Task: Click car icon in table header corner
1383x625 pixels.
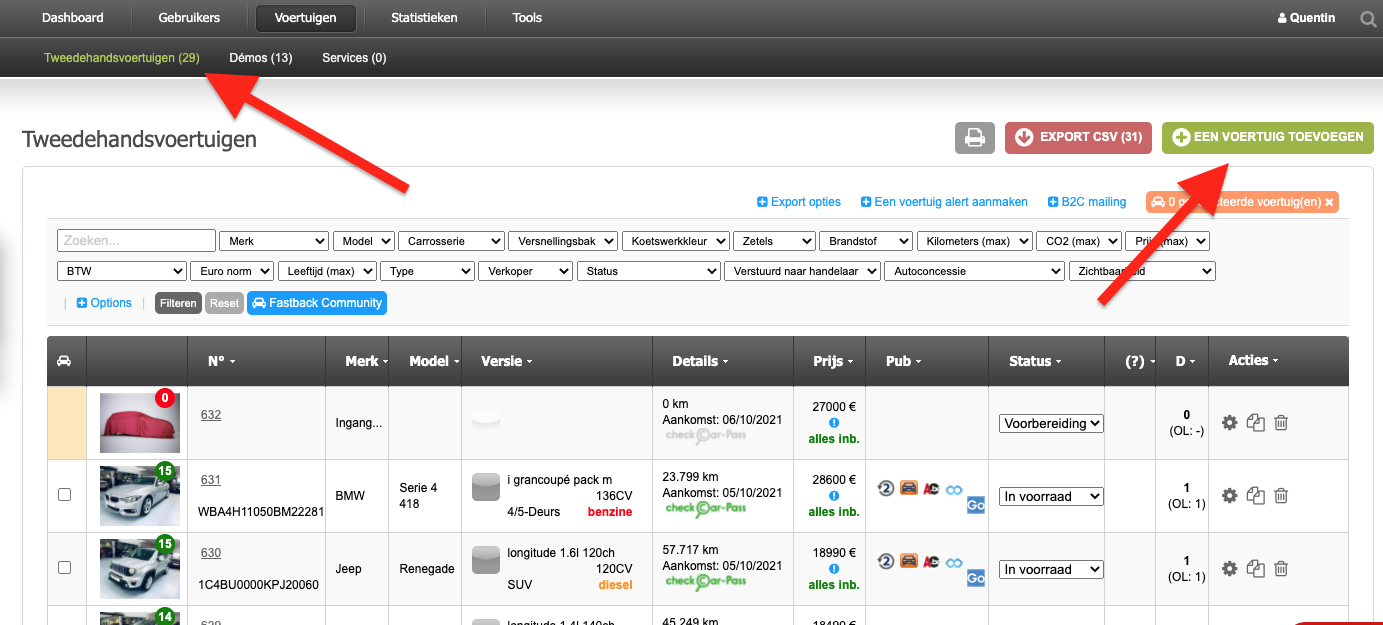Action: click(x=65, y=361)
